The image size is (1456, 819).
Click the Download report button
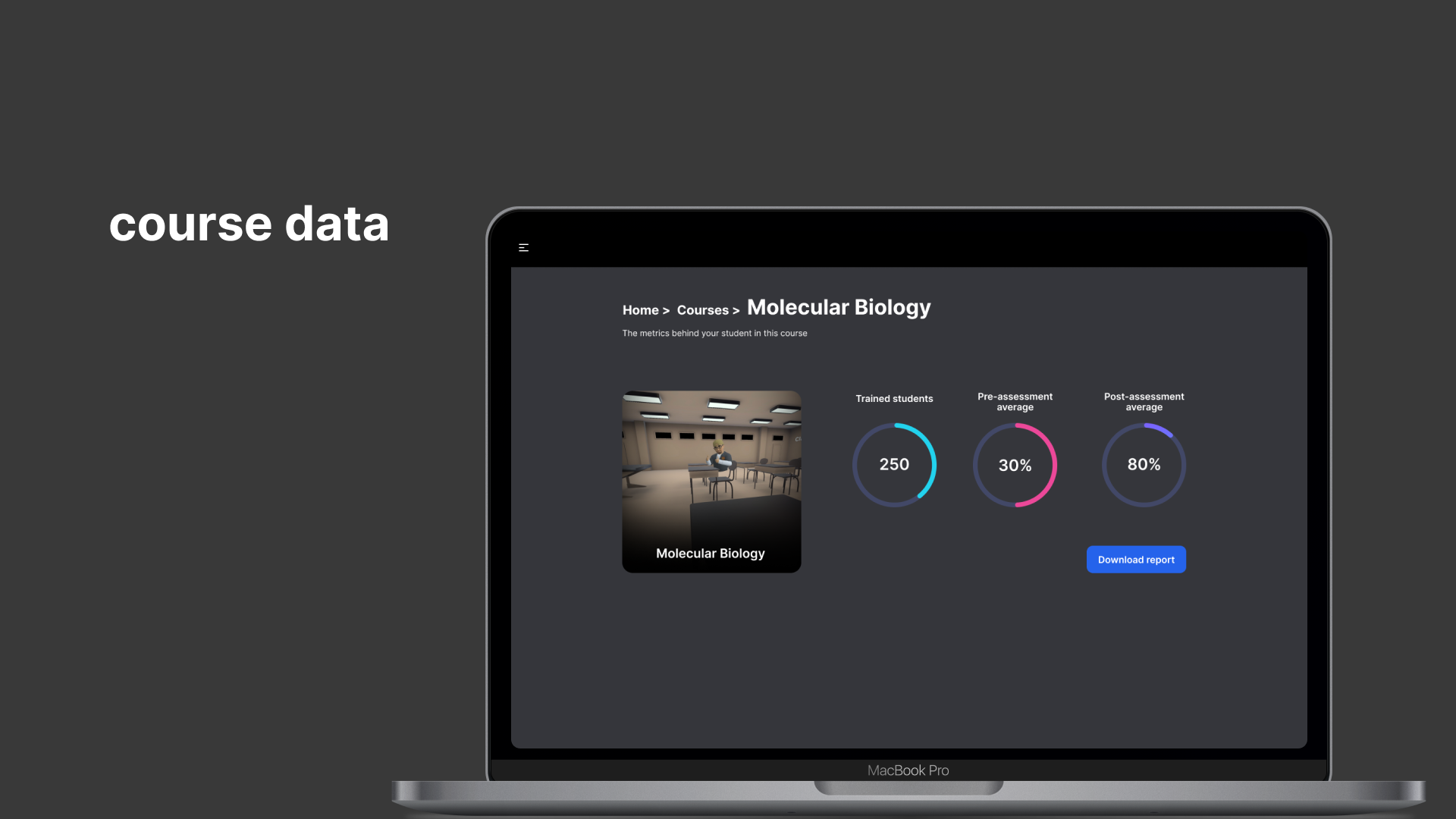(x=1136, y=560)
